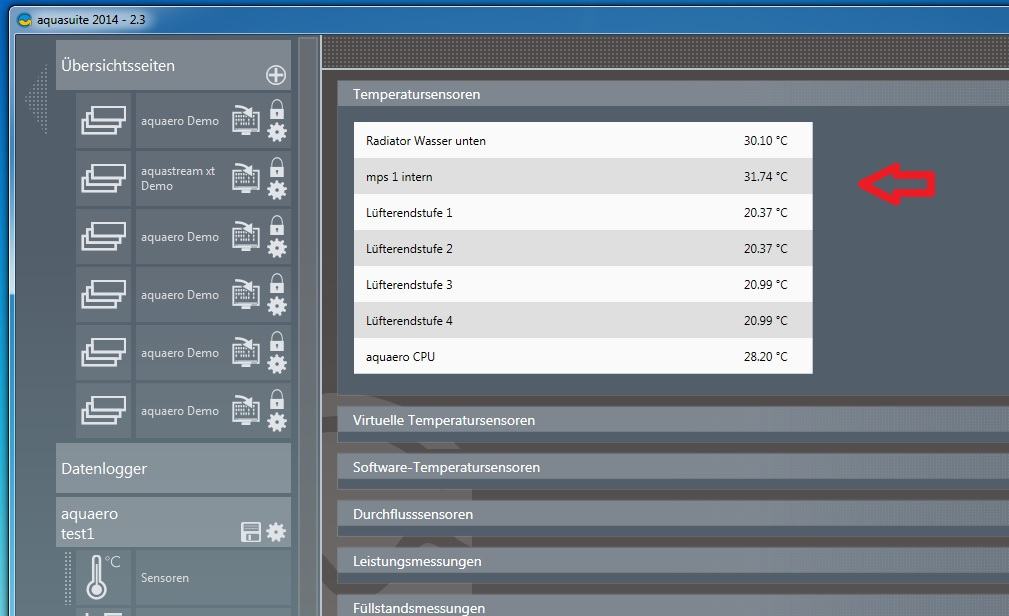Screen dimensions: 1009x616
Task: Collapse the Temperatursensoren panel
Action: click(x=673, y=94)
